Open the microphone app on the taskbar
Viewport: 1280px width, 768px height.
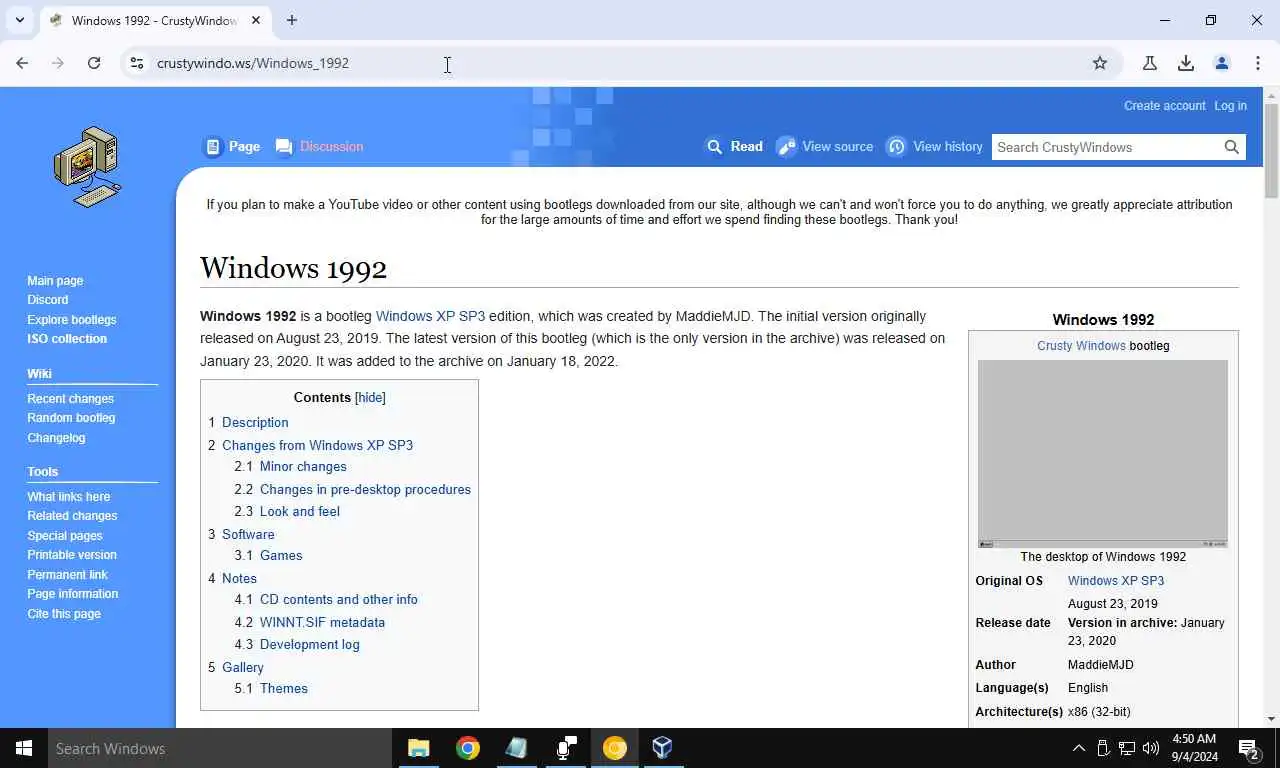pos(566,748)
